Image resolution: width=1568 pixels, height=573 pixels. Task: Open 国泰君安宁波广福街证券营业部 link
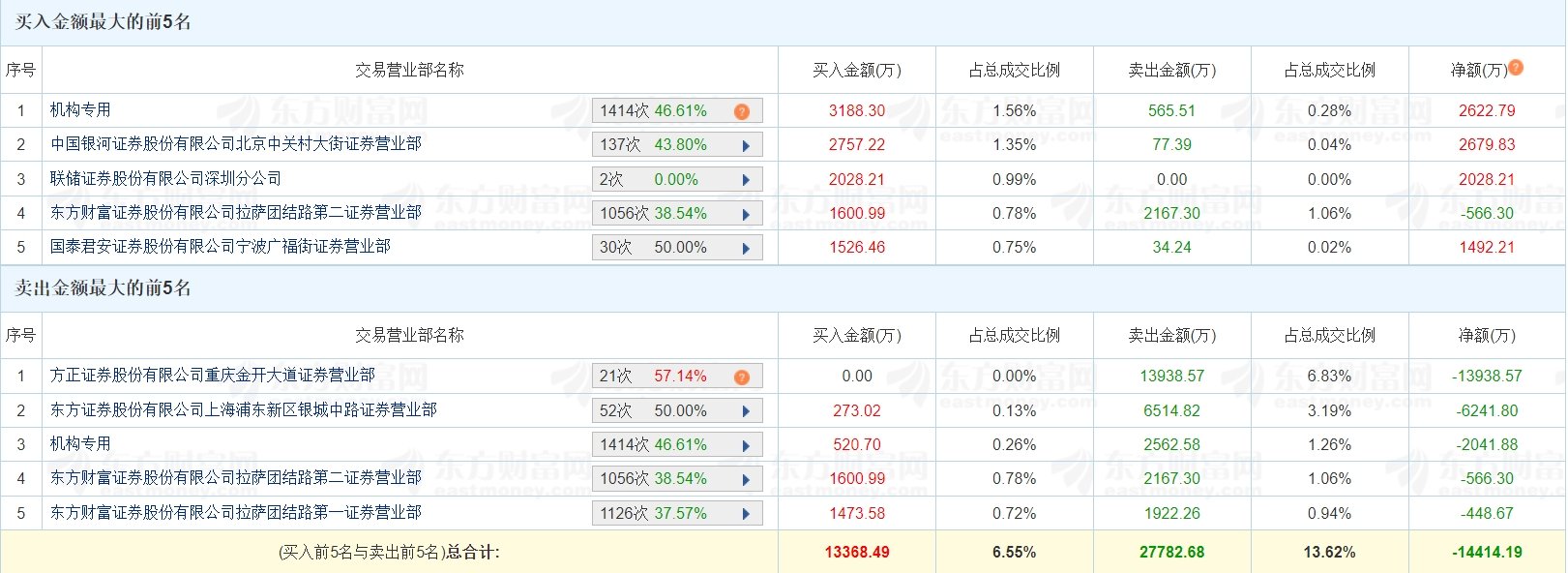click(x=221, y=247)
